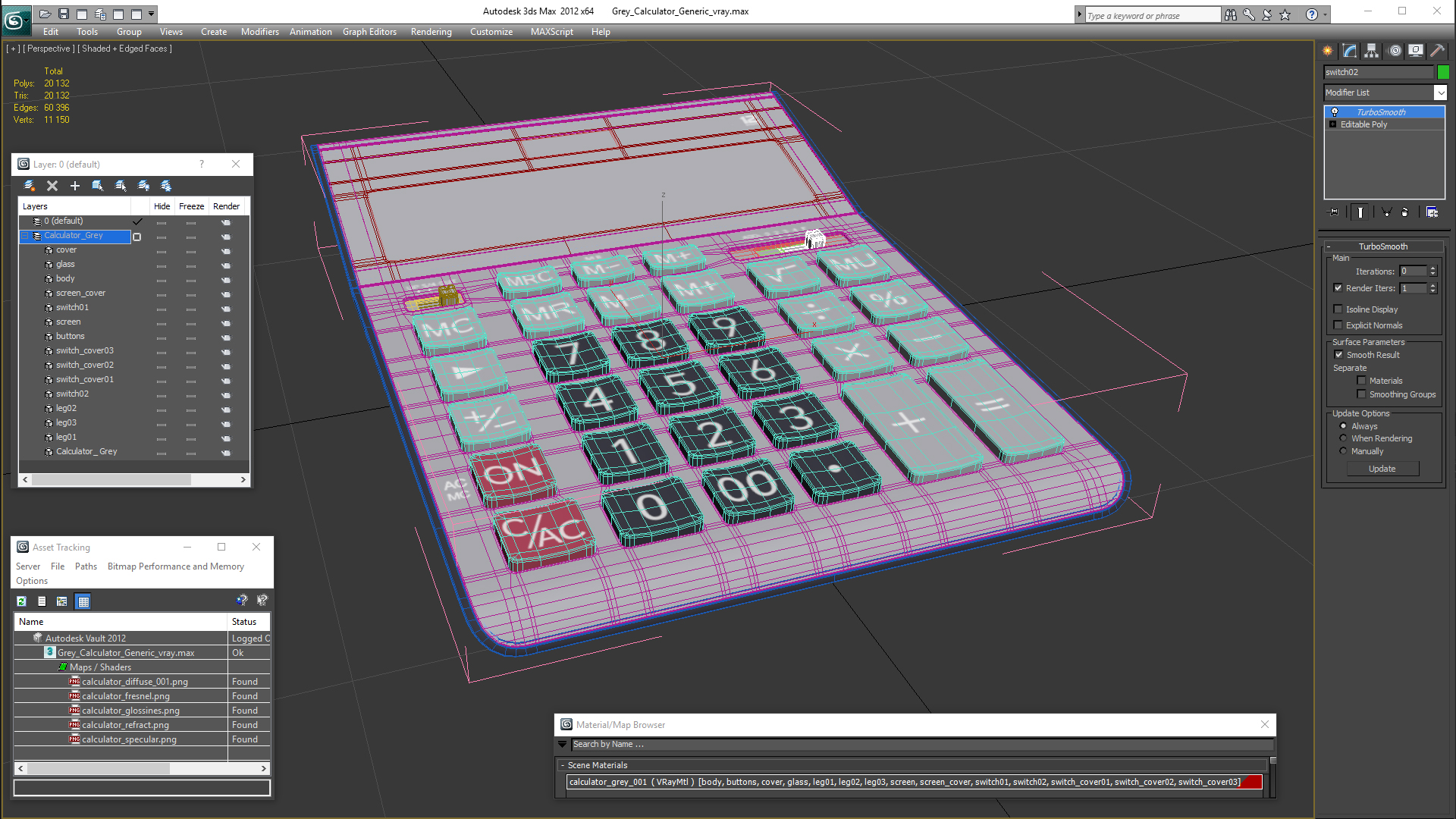Image resolution: width=1456 pixels, height=819 pixels.
Task: Open the Customize menu
Action: [491, 32]
